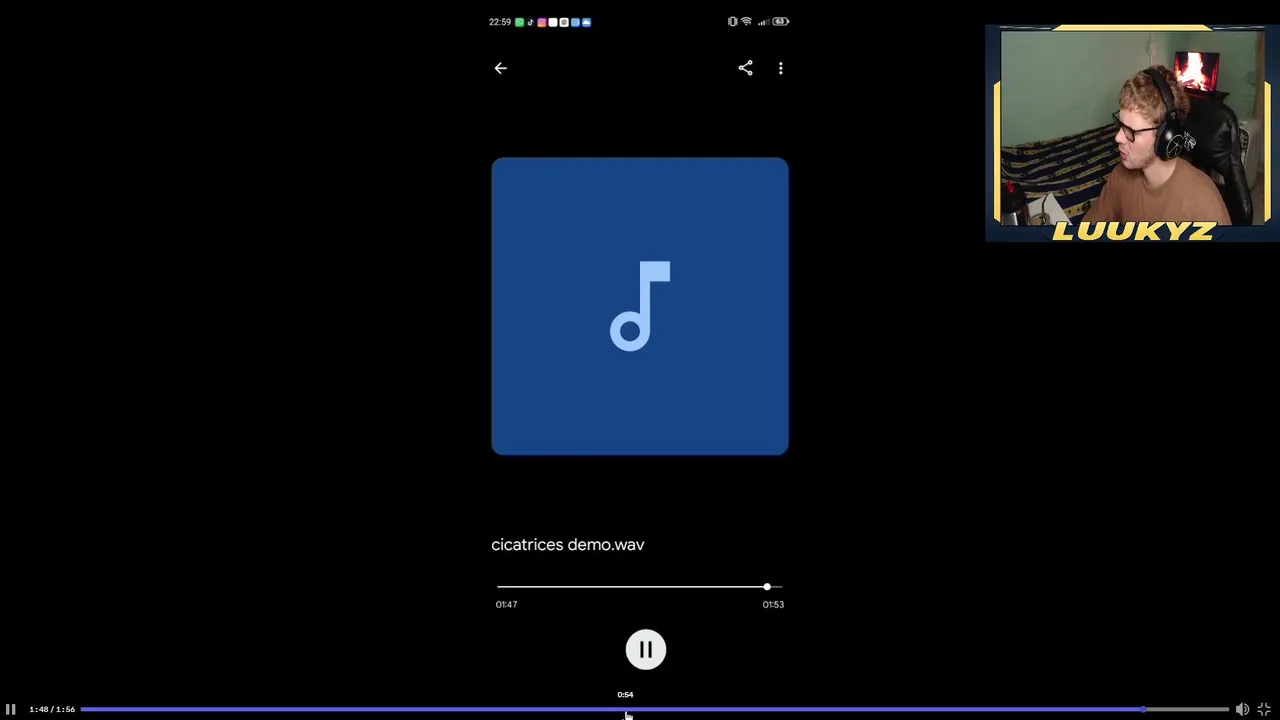The width and height of the screenshot is (1280, 720).
Task: Click the cloud notification icon
Action: [586, 22]
